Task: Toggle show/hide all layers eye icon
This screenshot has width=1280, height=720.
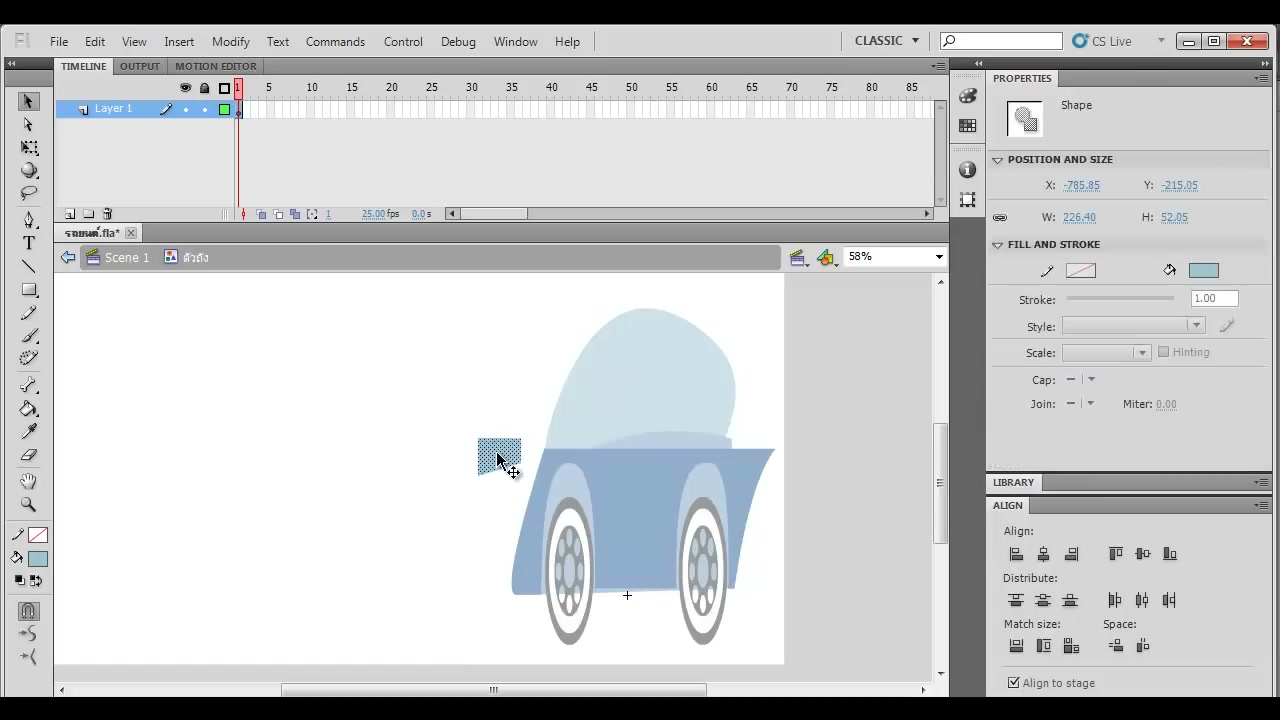Action: click(185, 88)
